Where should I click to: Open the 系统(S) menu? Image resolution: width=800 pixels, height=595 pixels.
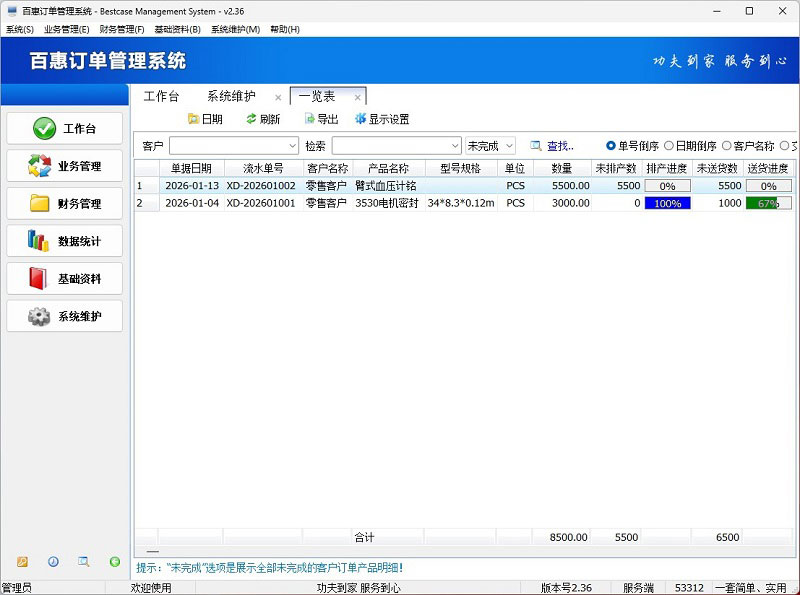click(x=20, y=29)
